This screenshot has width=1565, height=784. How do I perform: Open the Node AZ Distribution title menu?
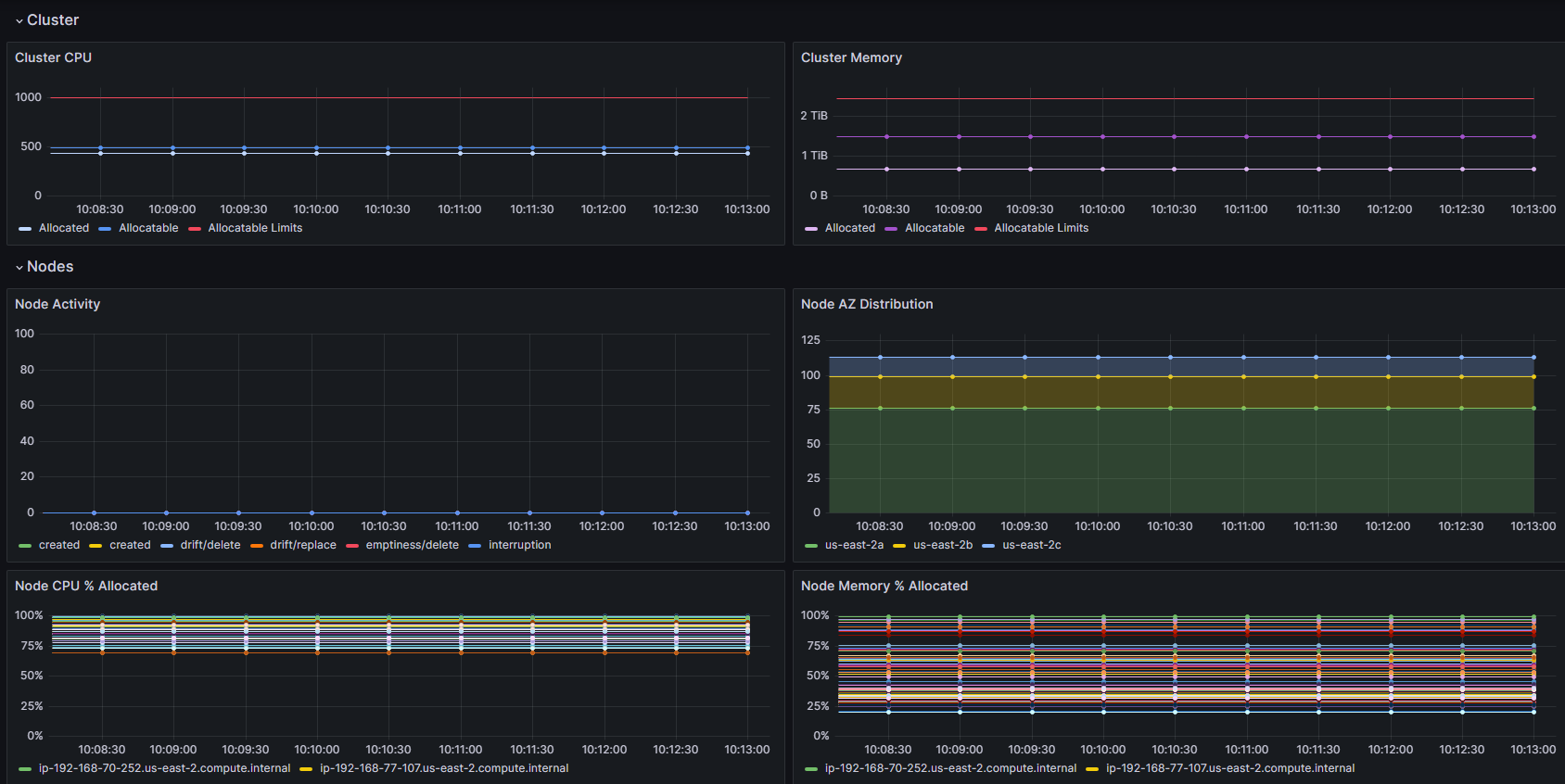[x=867, y=304]
